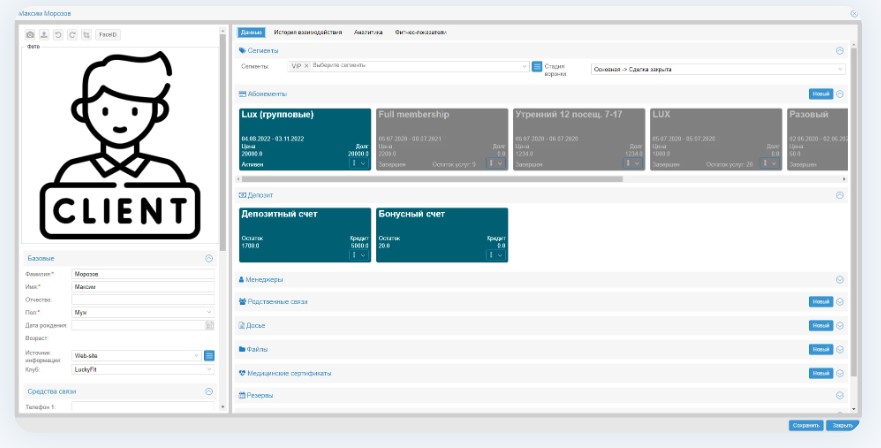Click the Закрыть button
This screenshot has width=881, height=448.
(842, 426)
